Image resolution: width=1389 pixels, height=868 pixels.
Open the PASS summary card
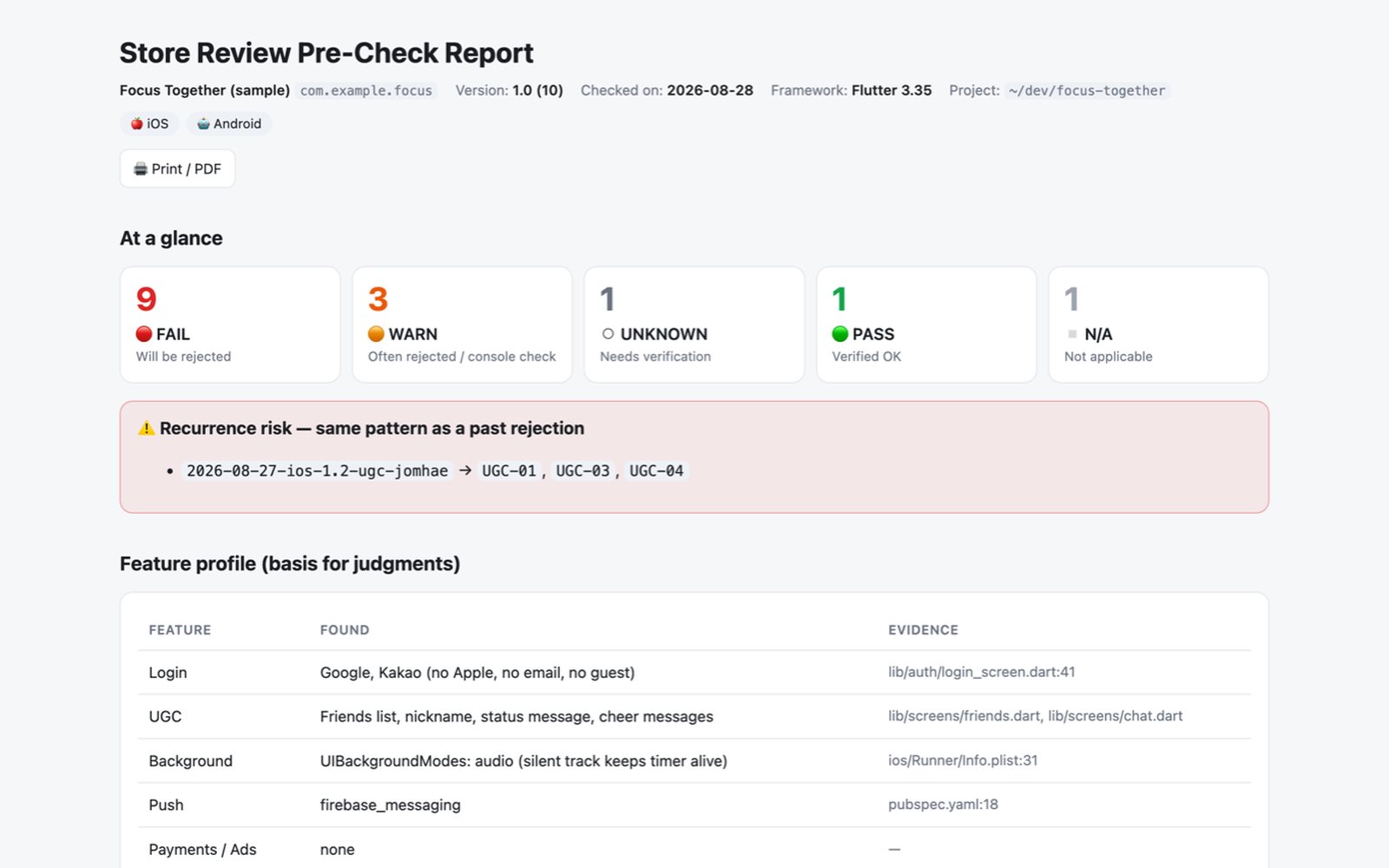pos(926,325)
